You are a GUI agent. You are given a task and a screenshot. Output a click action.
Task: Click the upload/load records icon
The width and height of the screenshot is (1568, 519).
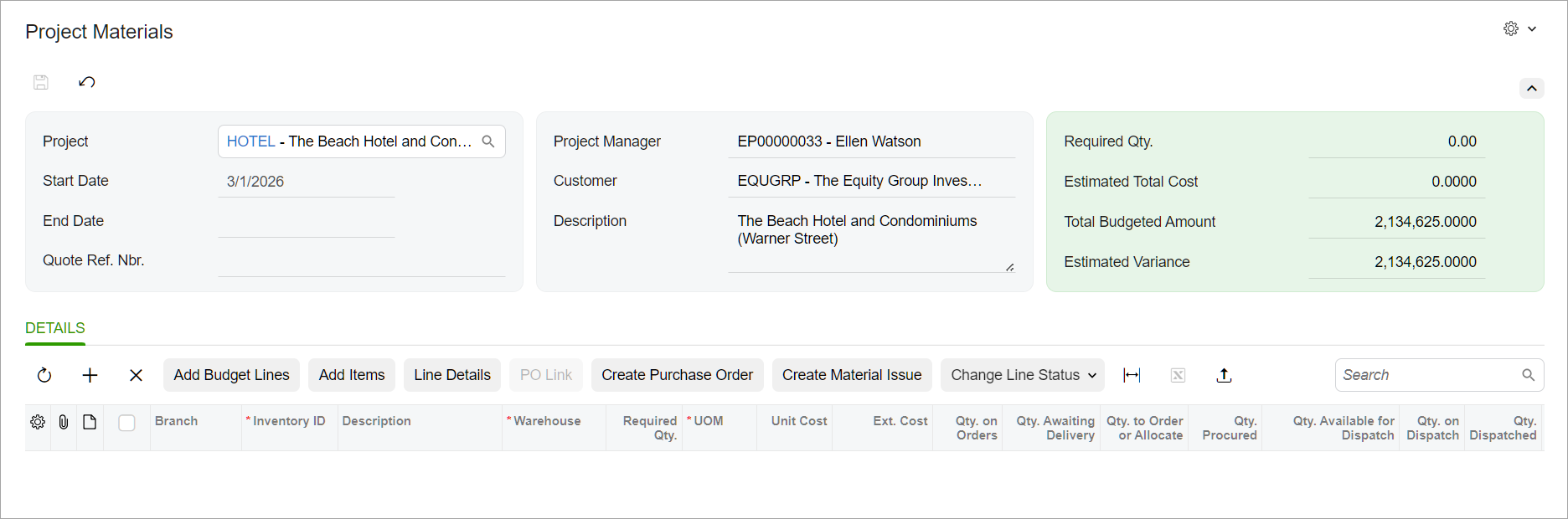pos(1224,375)
